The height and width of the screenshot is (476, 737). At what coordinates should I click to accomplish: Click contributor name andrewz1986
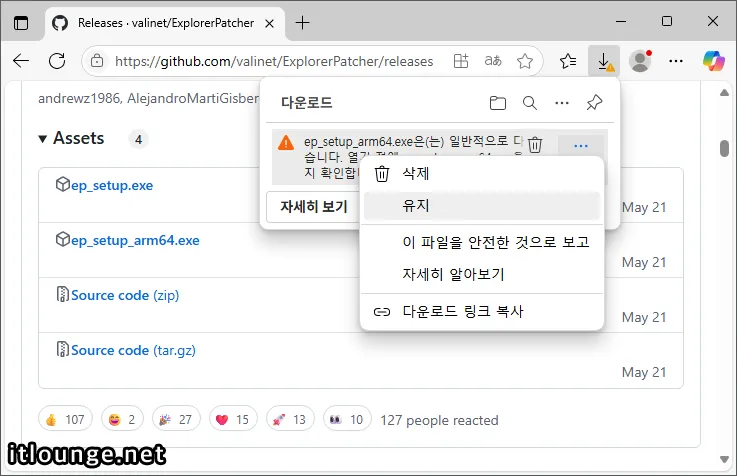(x=79, y=98)
